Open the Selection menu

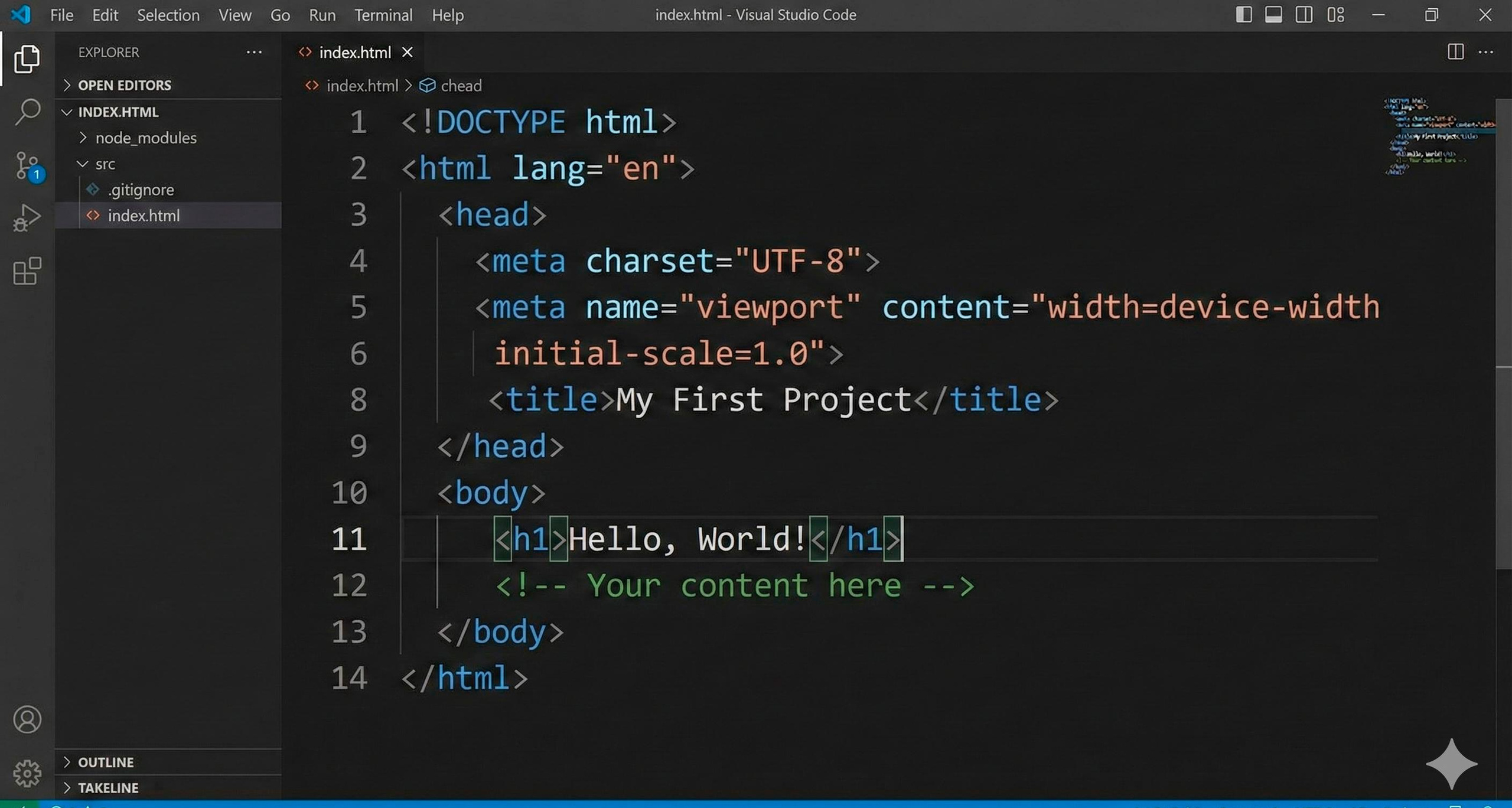[168, 15]
